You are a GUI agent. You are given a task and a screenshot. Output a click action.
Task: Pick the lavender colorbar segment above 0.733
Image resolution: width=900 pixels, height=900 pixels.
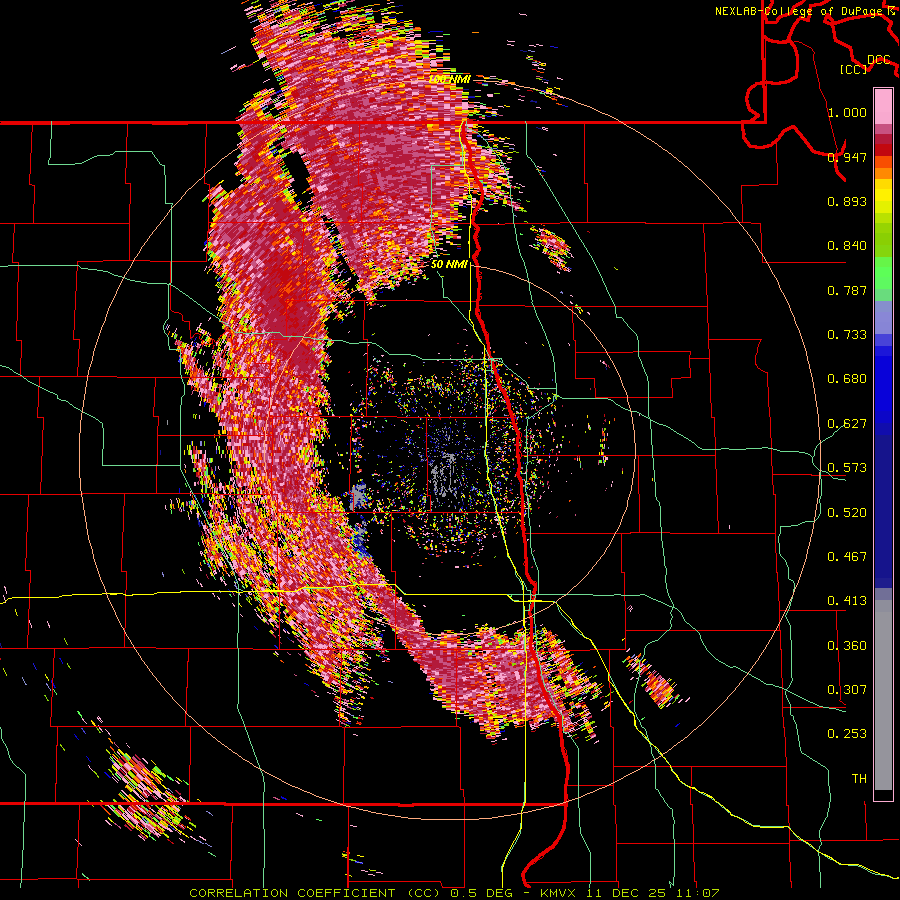coord(883,317)
